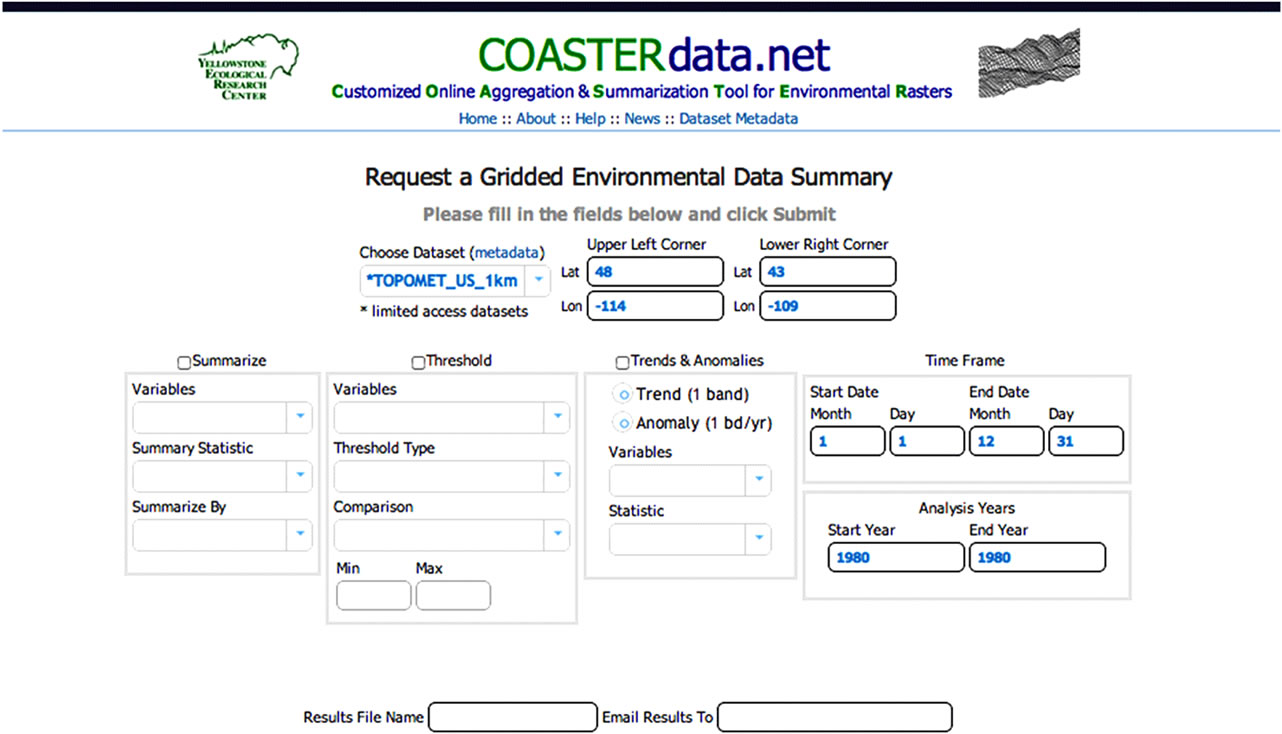
Task: Open the News link
Action: (642, 118)
